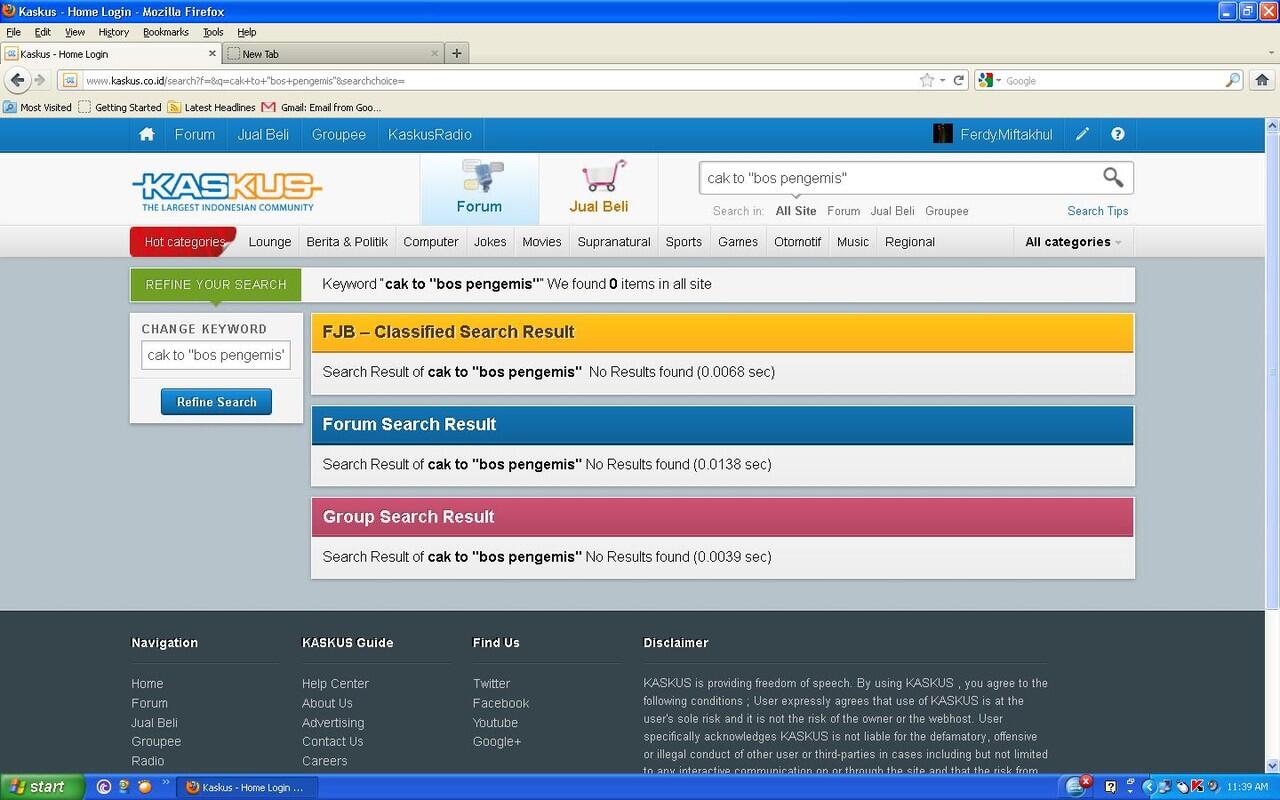1280x800 pixels.
Task: Open Contact Us footer link
Action: pos(333,742)
